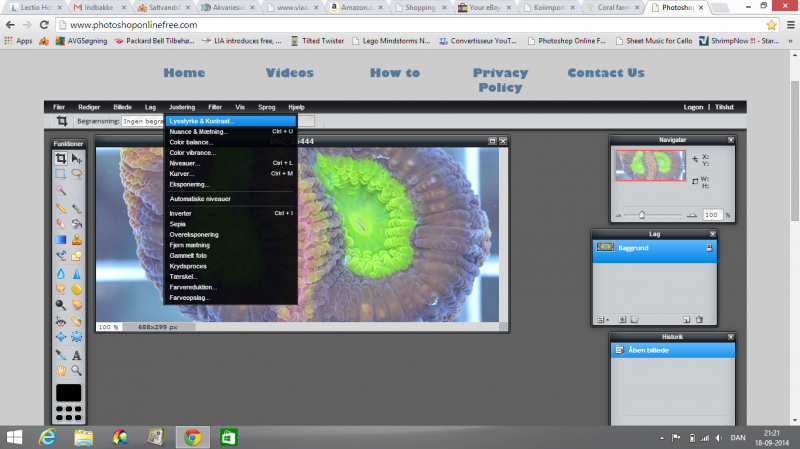The height and width of the screenshot is (449, 800).
Task: Toggle lock on Baggrund layer
Action: point(708,246)
